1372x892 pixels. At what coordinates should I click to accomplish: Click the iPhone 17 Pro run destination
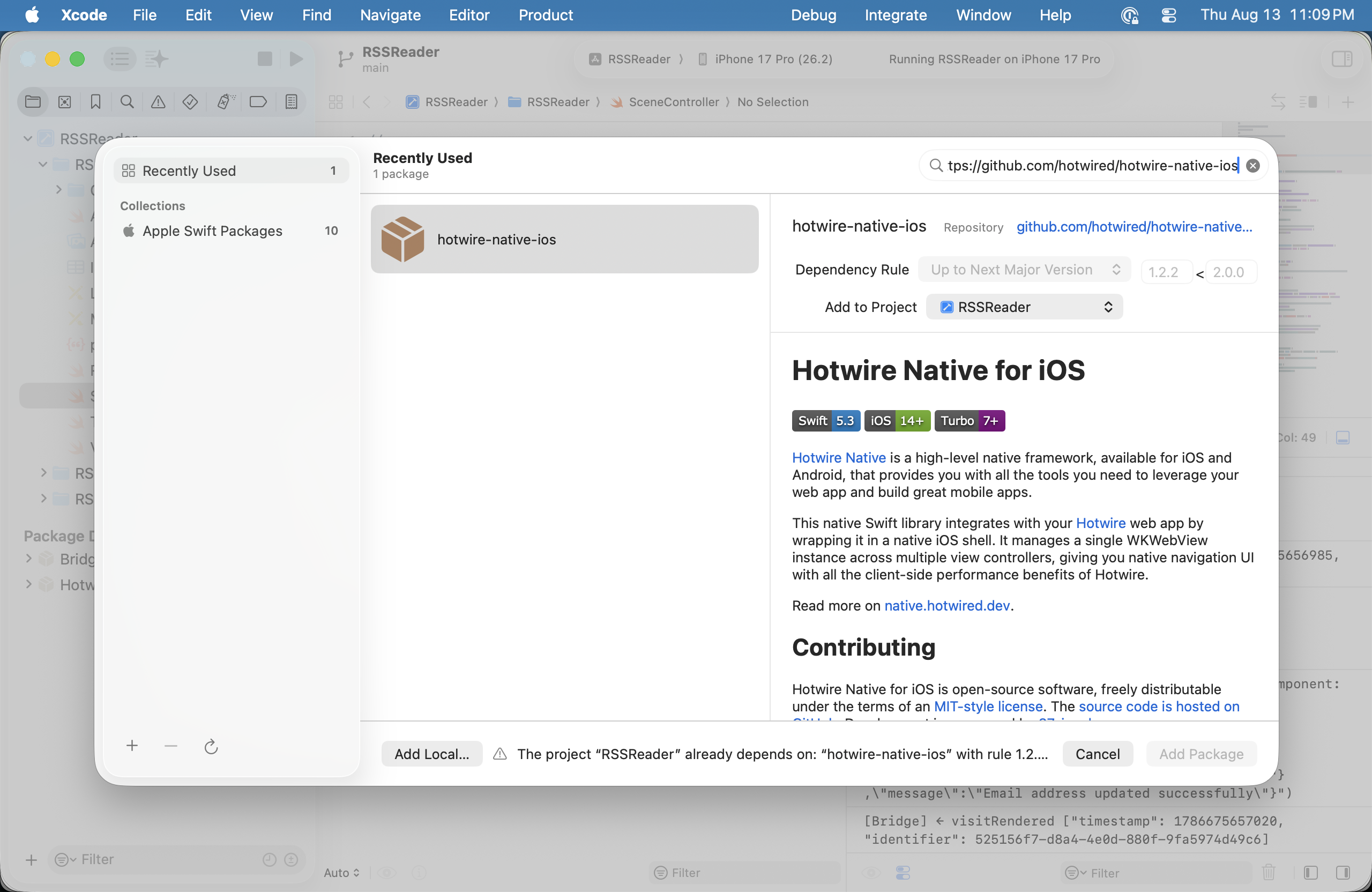[765, 59]
